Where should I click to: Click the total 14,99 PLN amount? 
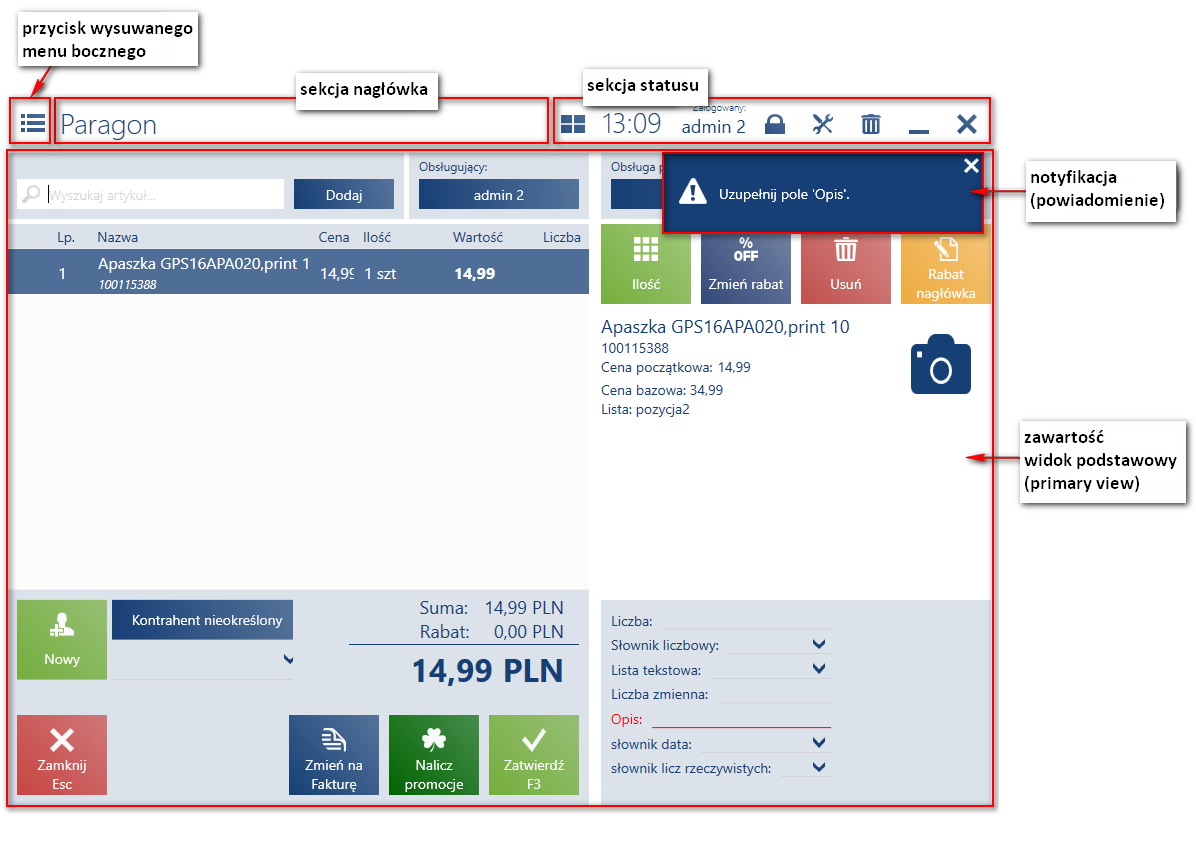point(487,671)
